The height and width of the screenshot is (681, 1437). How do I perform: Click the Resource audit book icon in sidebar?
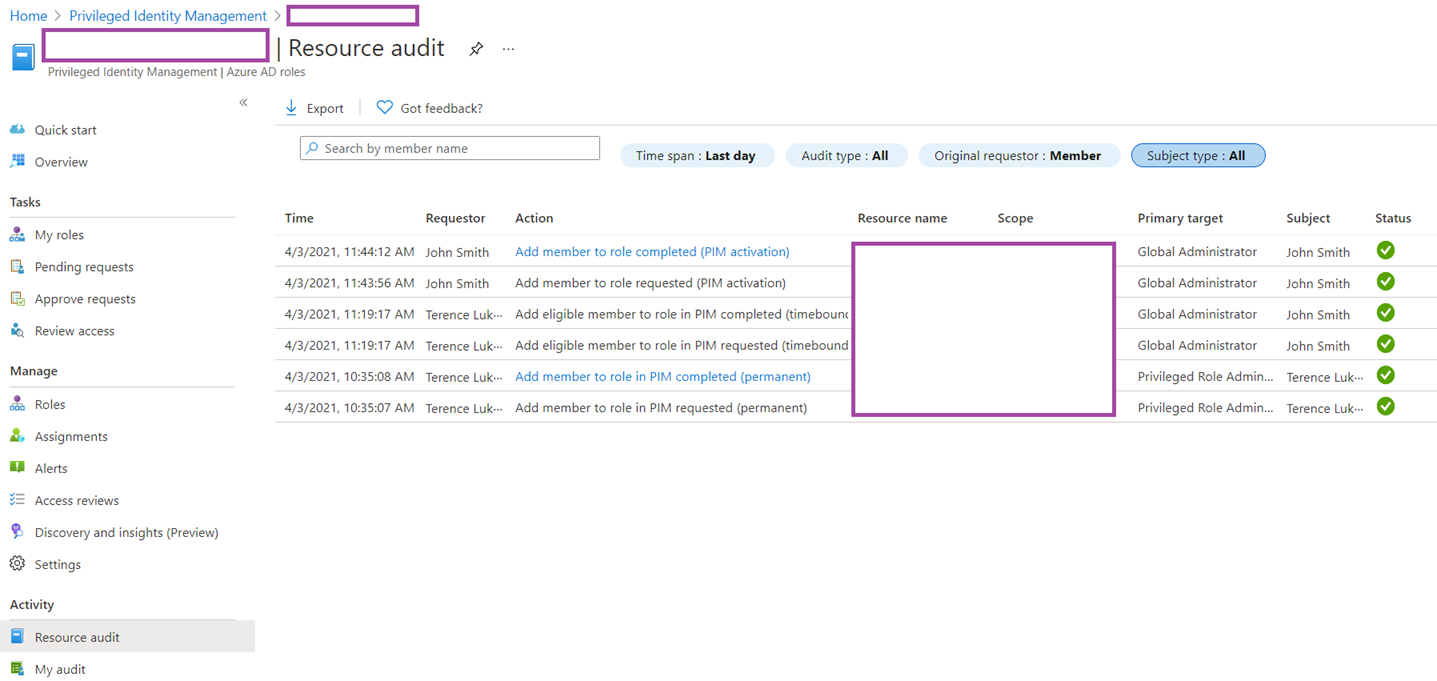pos(17,637)
